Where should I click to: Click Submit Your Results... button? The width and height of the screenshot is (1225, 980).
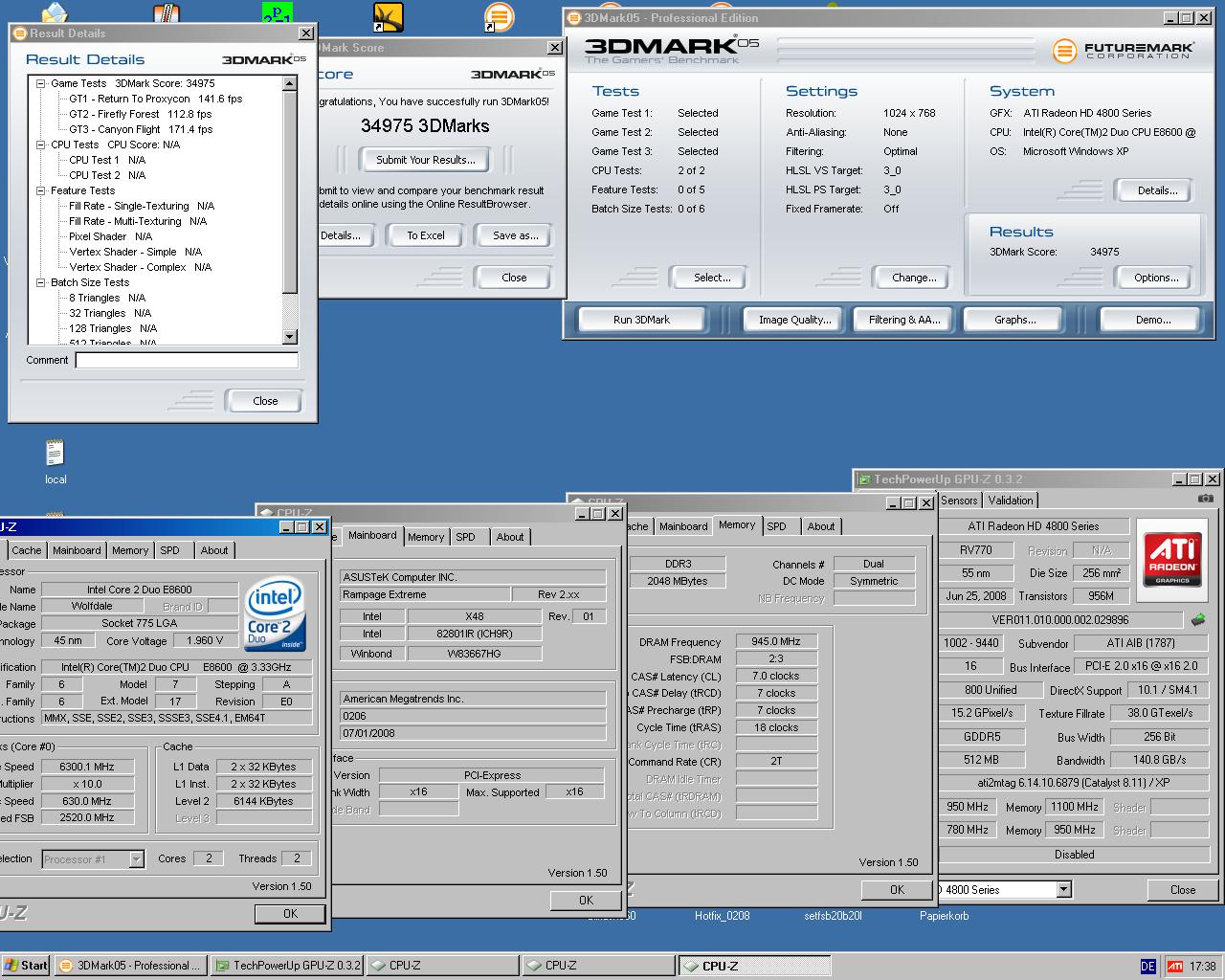(426, 160)
